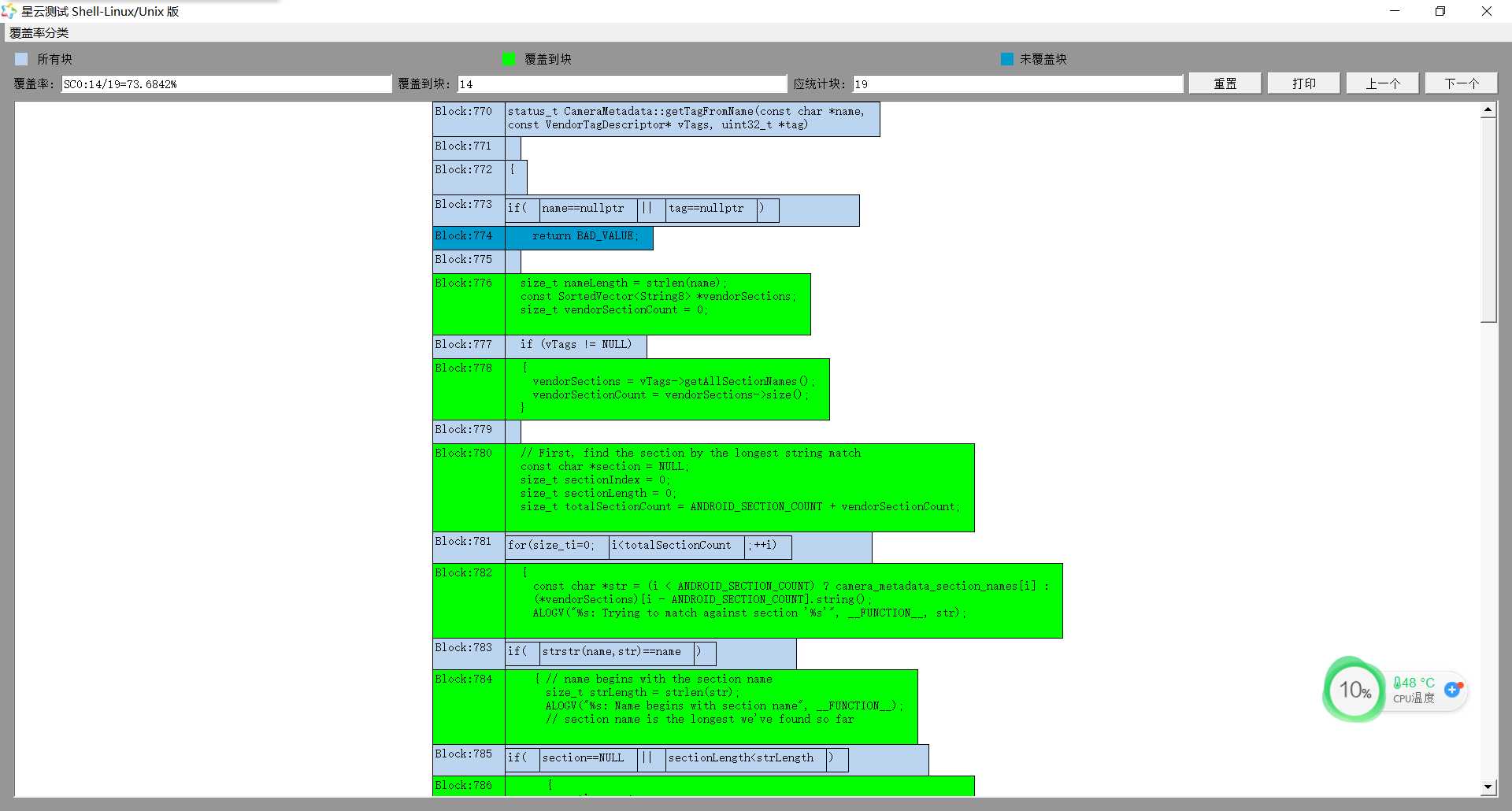Click the 'return BAD_VALUE;' code block
This screenshot has width=1512, height=811.
point(579,239)
